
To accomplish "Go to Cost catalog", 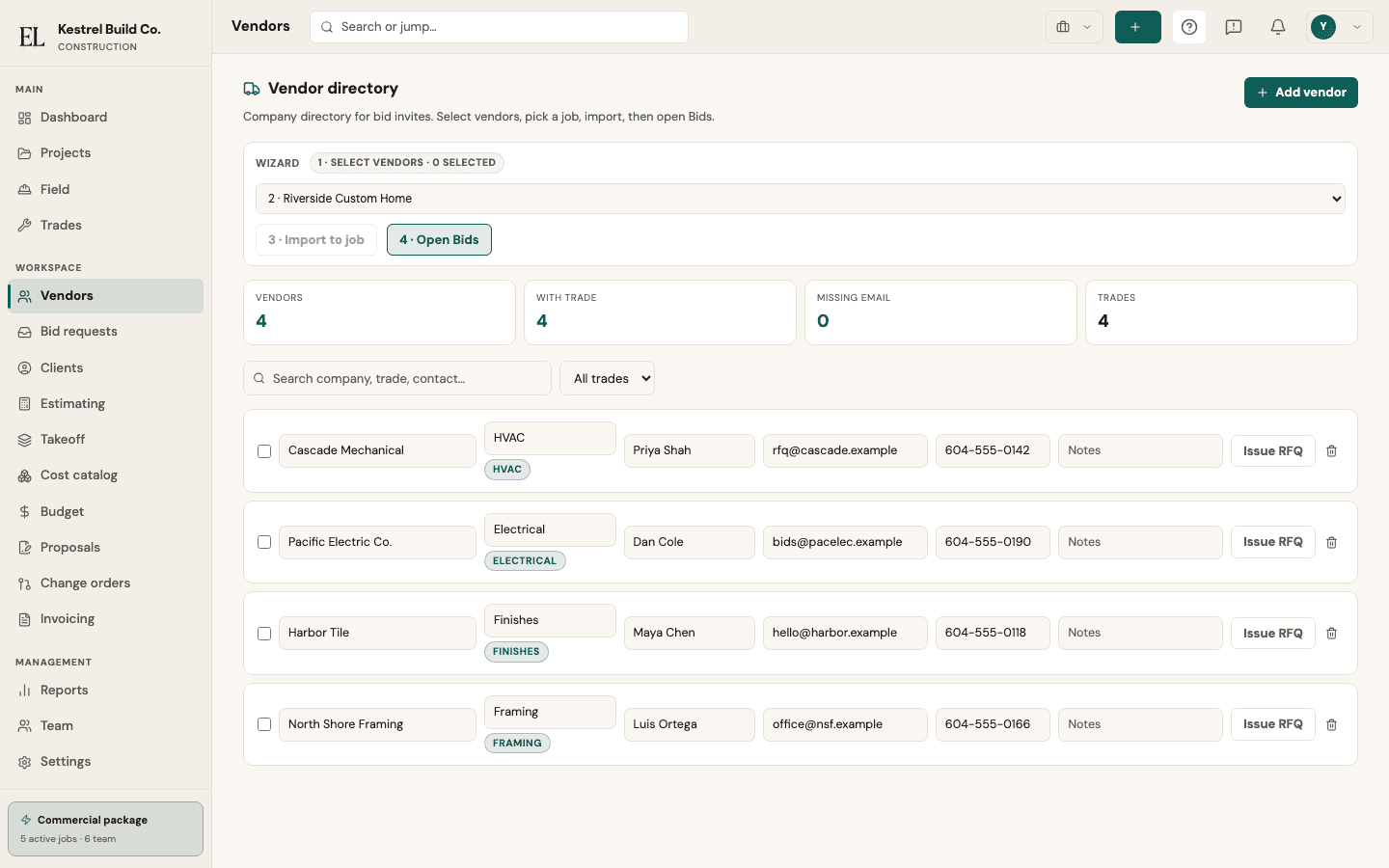I will click(106, 475).
